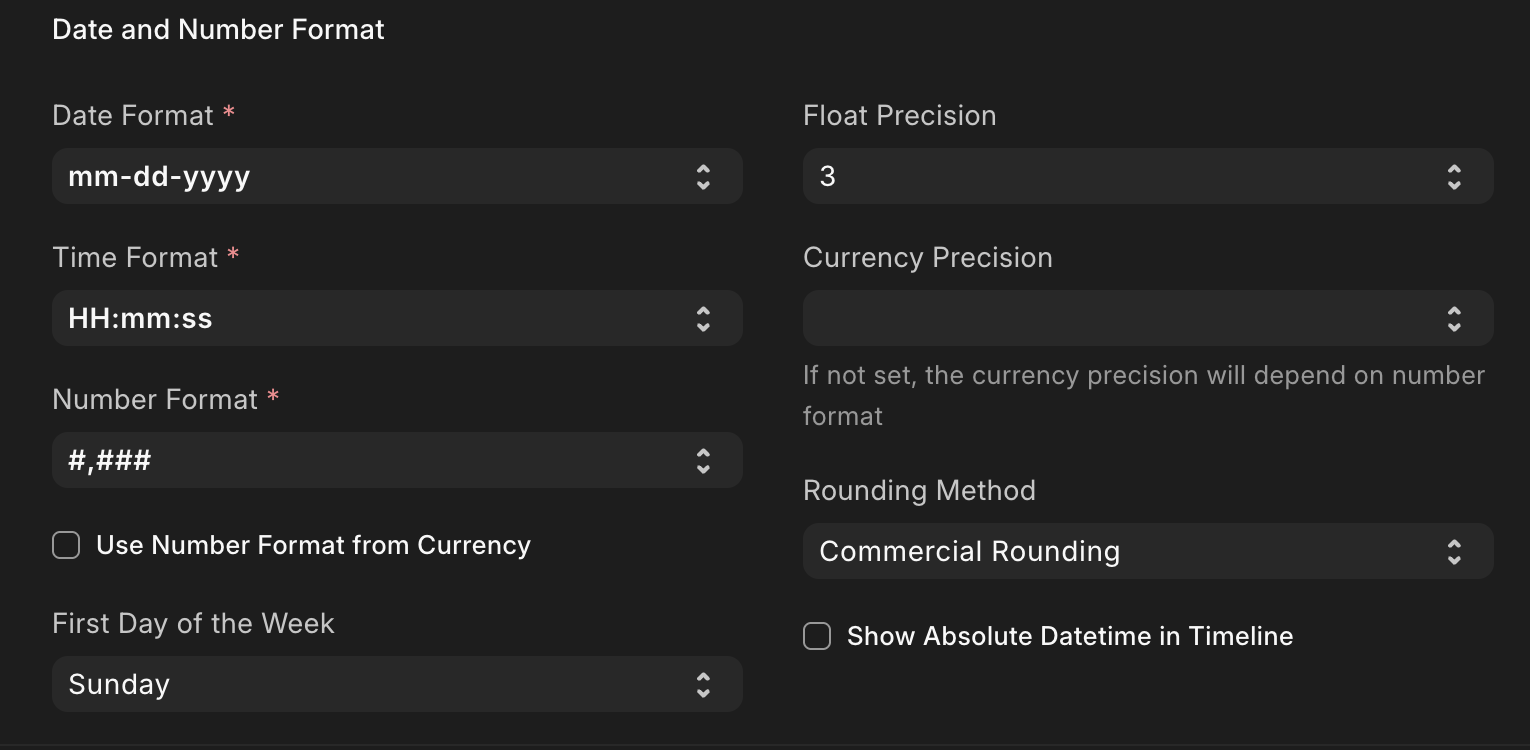The height and width of the screenshot is (750, 1530).
Task: Click the chevron icon in Time Format field
Action: [703, 319]
